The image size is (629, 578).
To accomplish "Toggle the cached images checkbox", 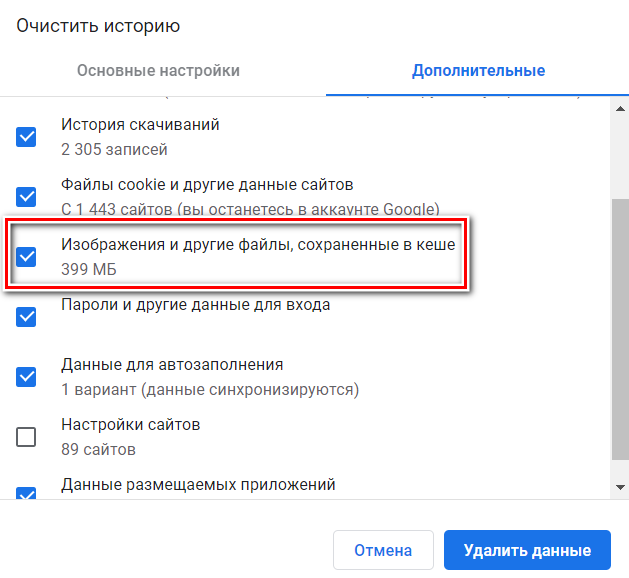I will [26, 257].
